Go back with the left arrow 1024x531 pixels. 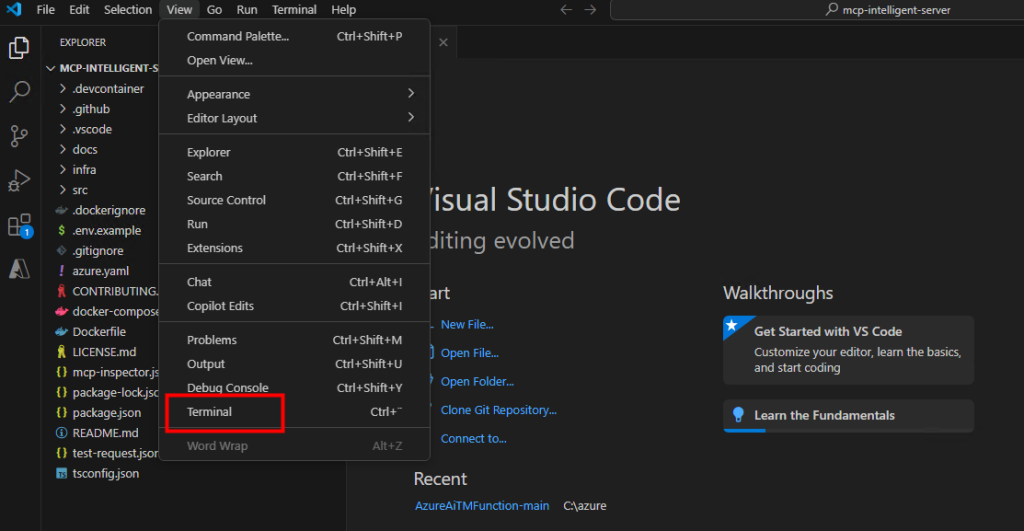[566, 10]
